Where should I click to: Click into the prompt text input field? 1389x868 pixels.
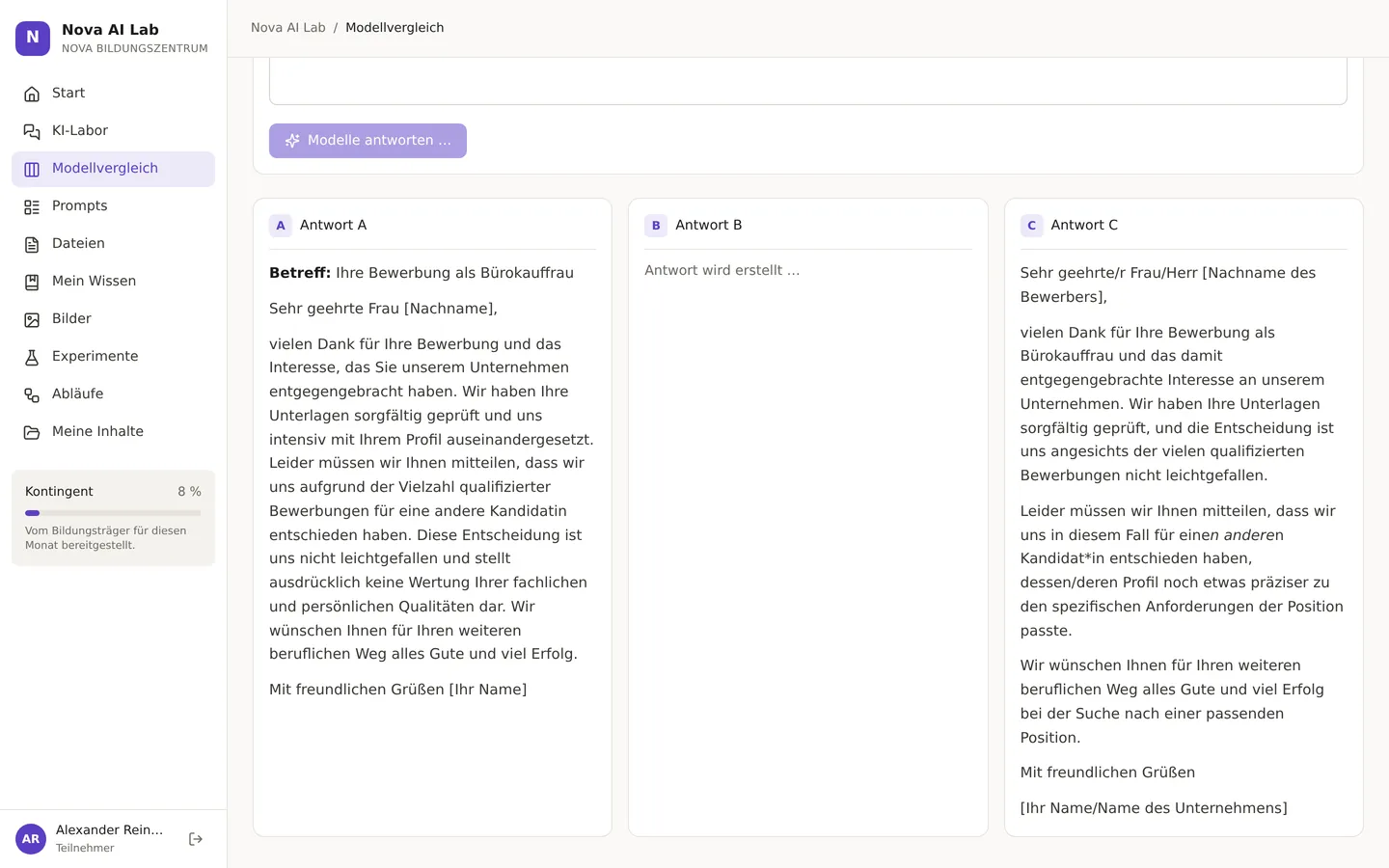pos(808,81)
